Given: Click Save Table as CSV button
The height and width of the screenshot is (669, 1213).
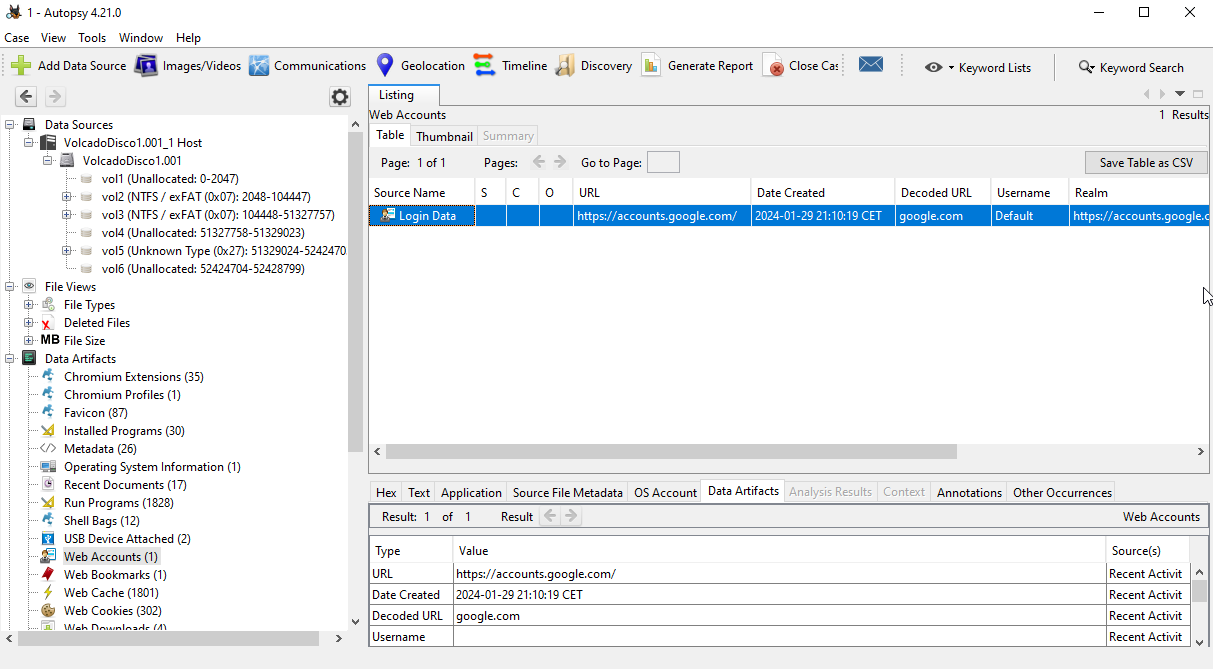Looking at the screenshot, I should pos(1146,163).
